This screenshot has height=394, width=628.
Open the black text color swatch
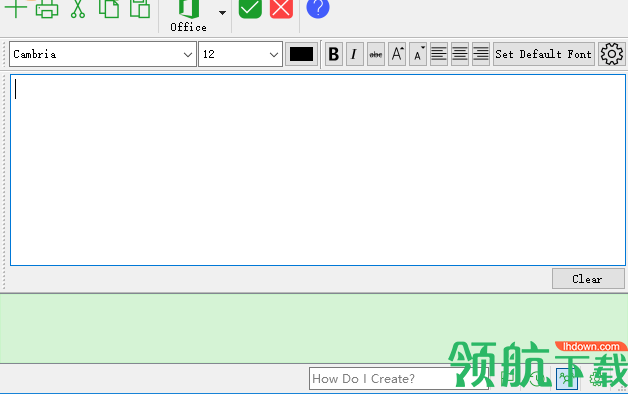click(301, 54)
